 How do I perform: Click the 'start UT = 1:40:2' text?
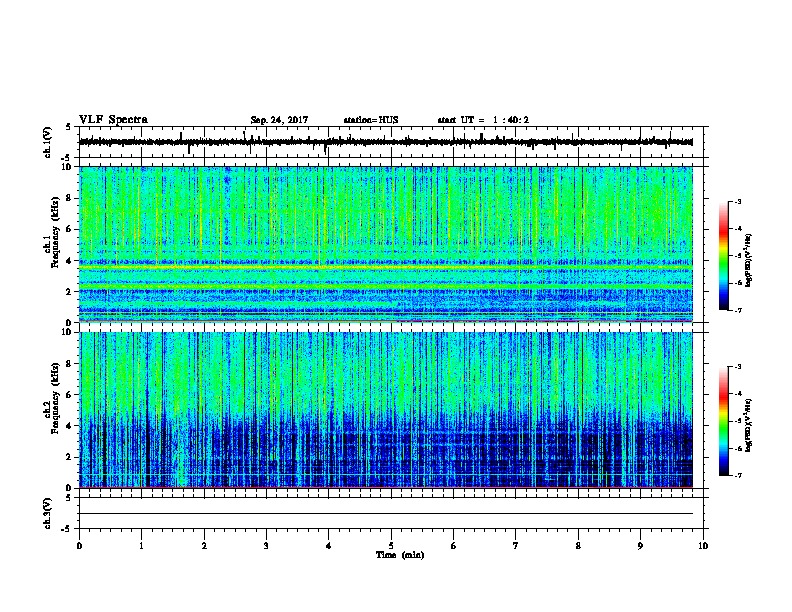click(483, 120)
